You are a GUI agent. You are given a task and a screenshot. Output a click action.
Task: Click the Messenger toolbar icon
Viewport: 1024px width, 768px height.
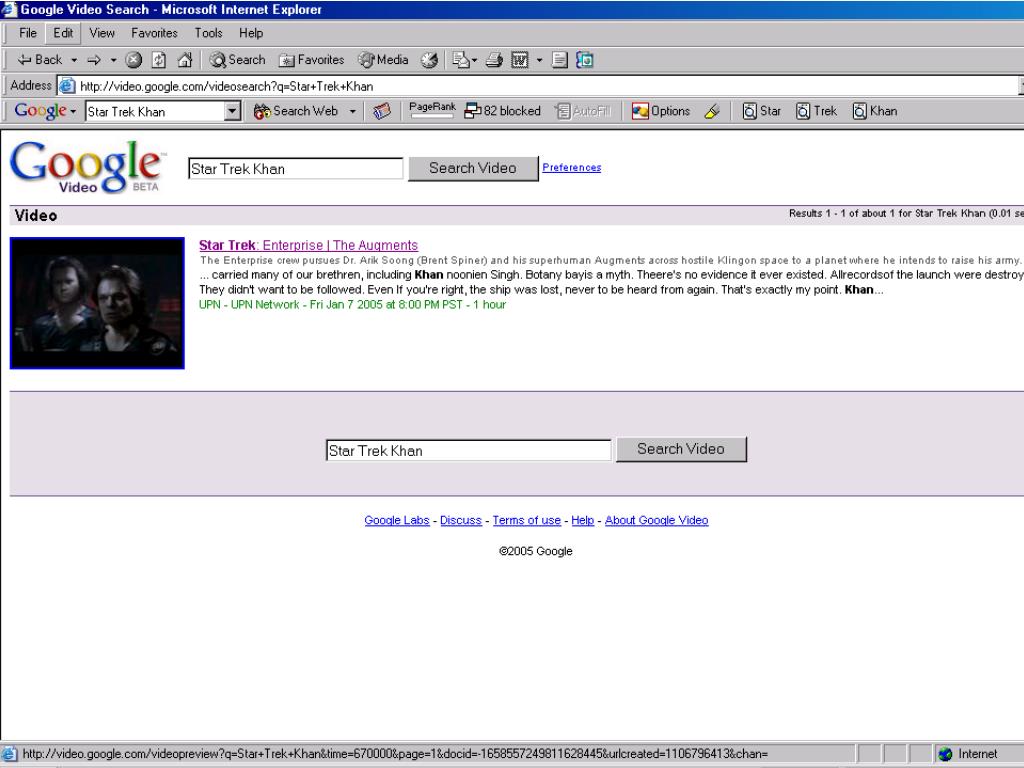584,60
